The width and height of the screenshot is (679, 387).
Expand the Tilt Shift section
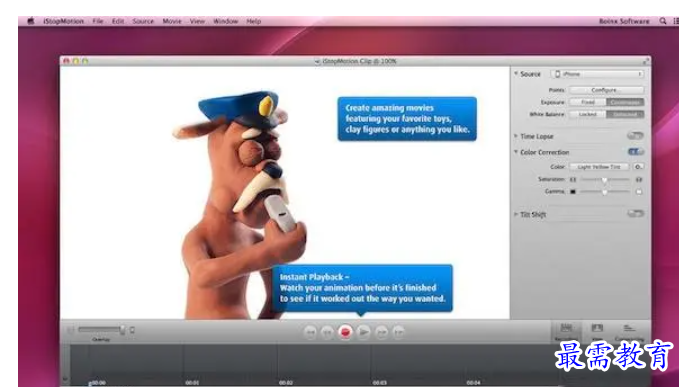click(x=516, y=214)
